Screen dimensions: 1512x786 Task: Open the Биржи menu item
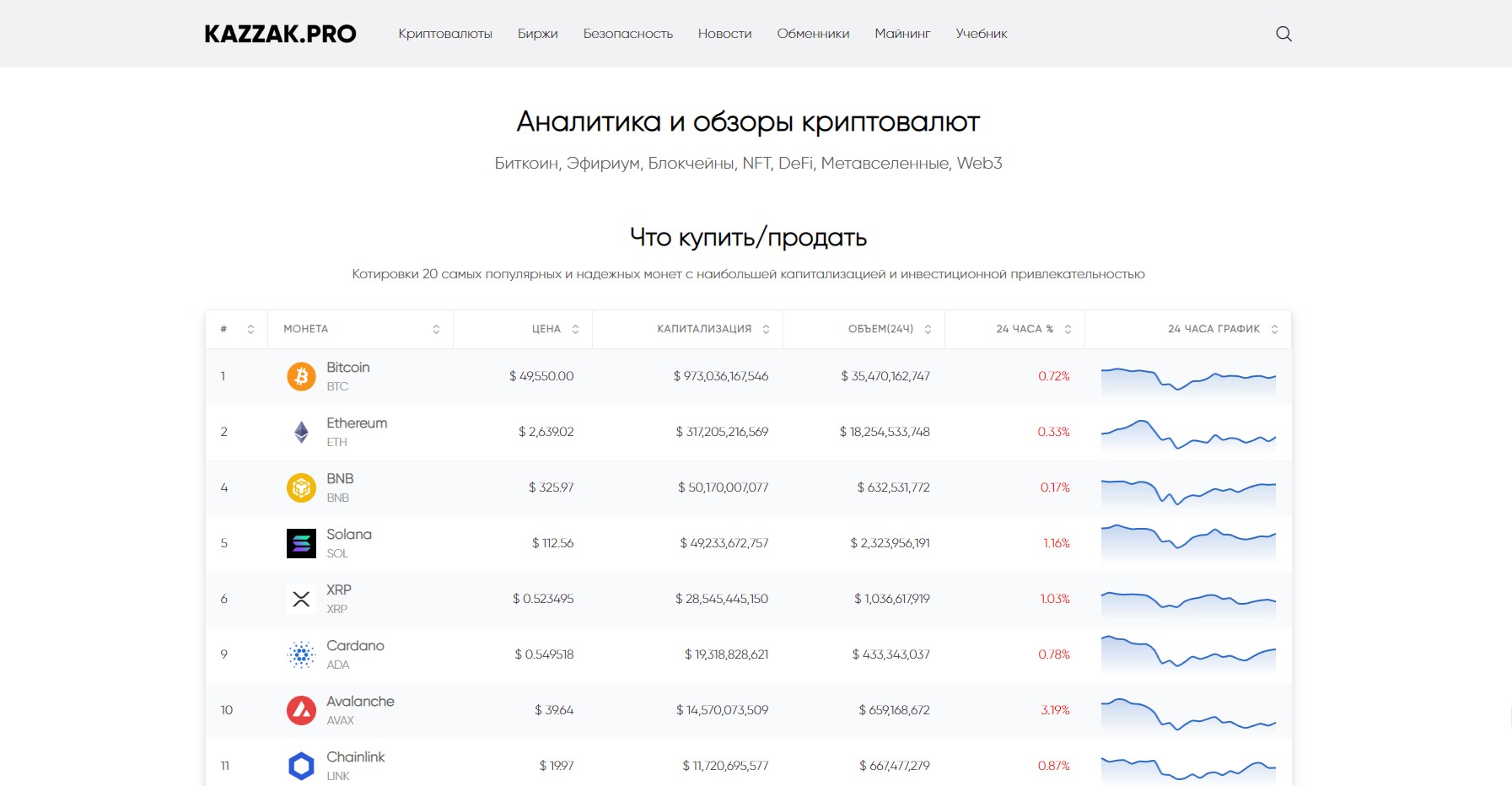point(538,34)
